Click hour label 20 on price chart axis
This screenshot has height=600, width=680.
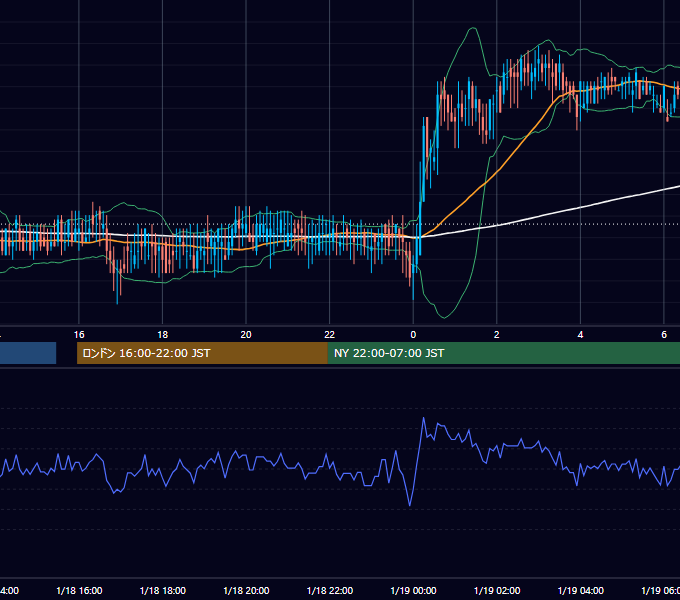coord(246,334)
